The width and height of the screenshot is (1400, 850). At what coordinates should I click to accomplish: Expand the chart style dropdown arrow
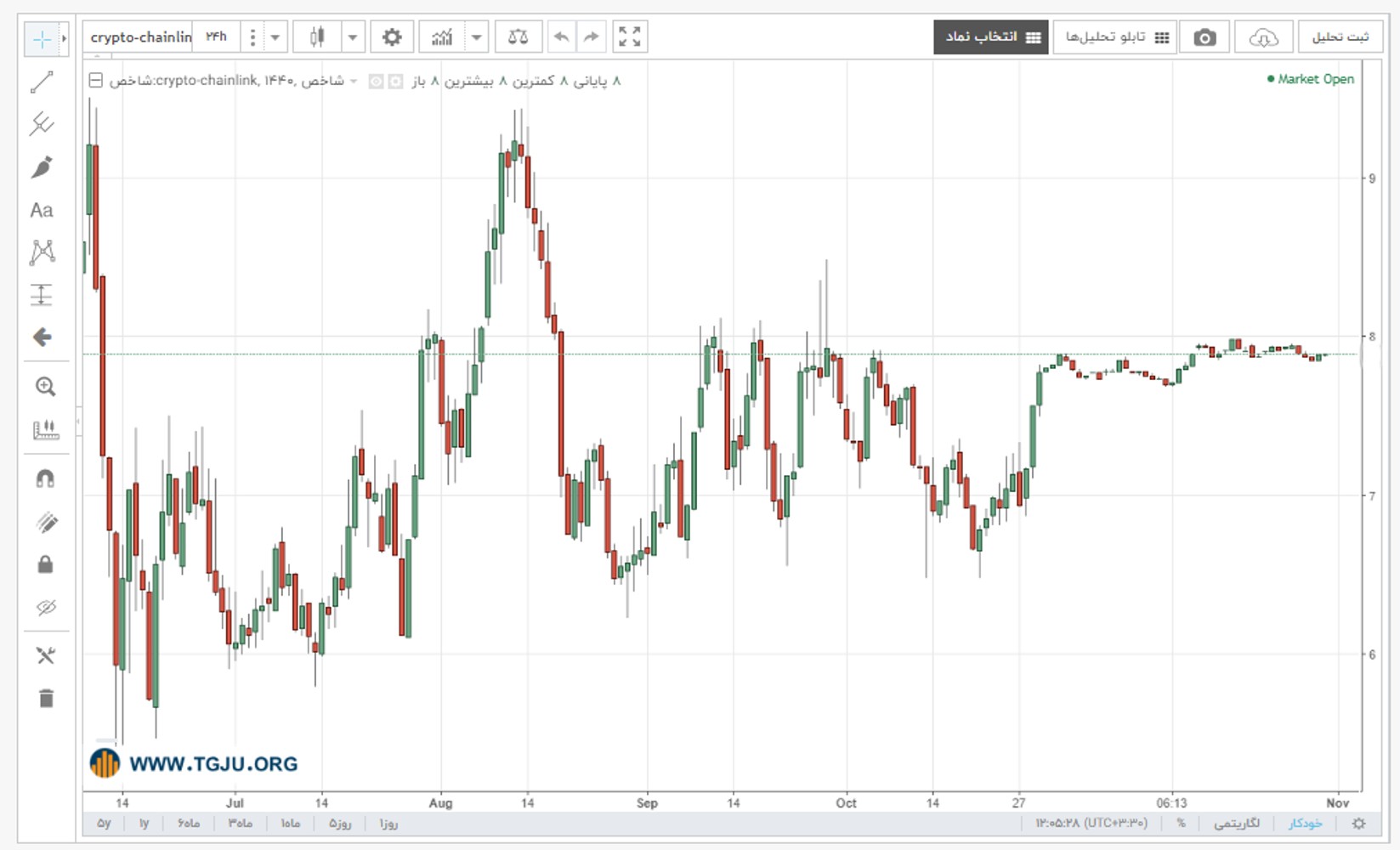point(353,37)
